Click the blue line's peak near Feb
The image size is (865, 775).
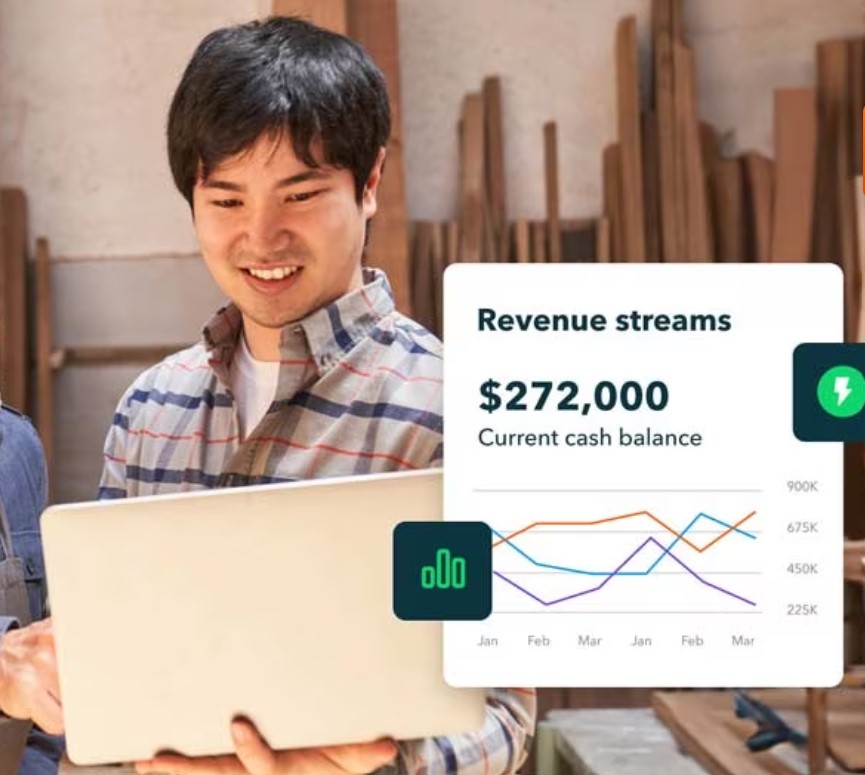tap(701, 514)
